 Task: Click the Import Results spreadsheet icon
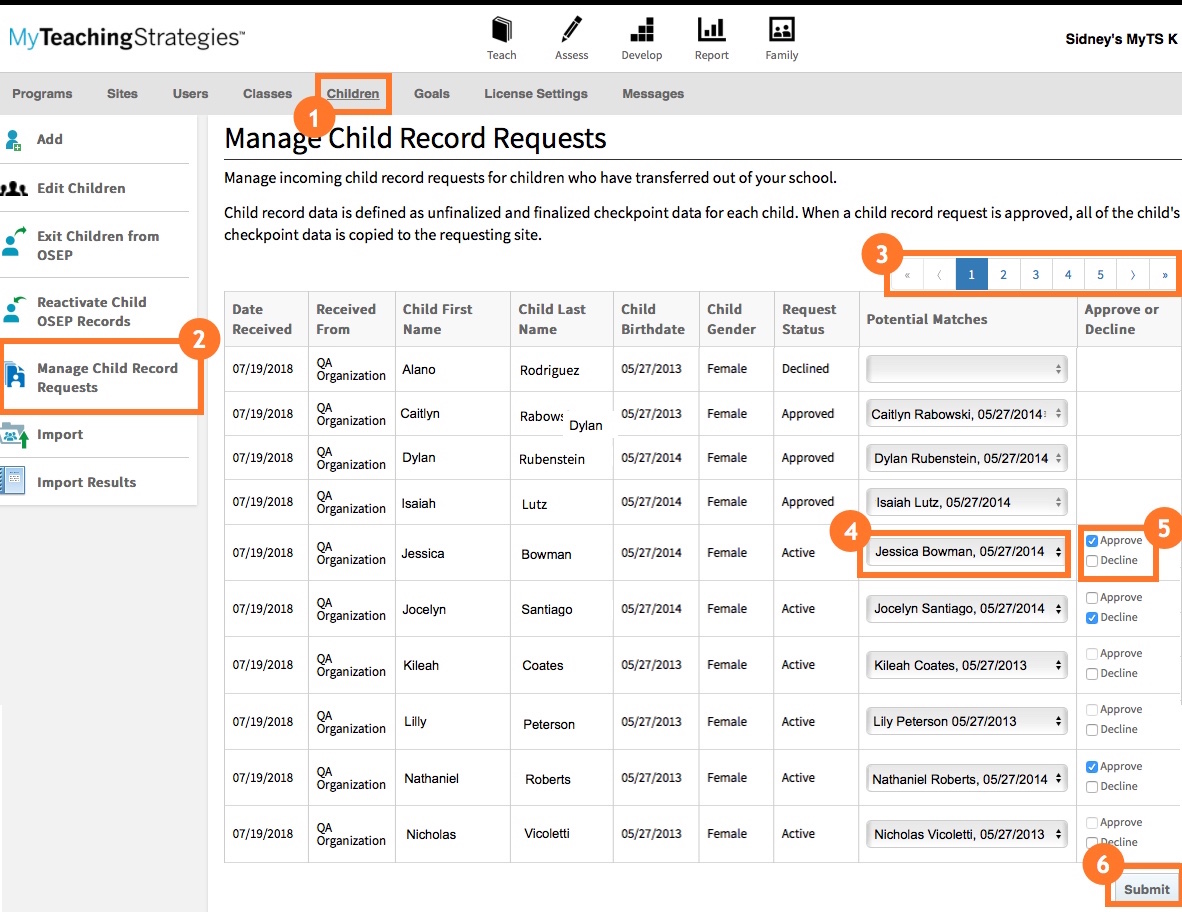14,482
